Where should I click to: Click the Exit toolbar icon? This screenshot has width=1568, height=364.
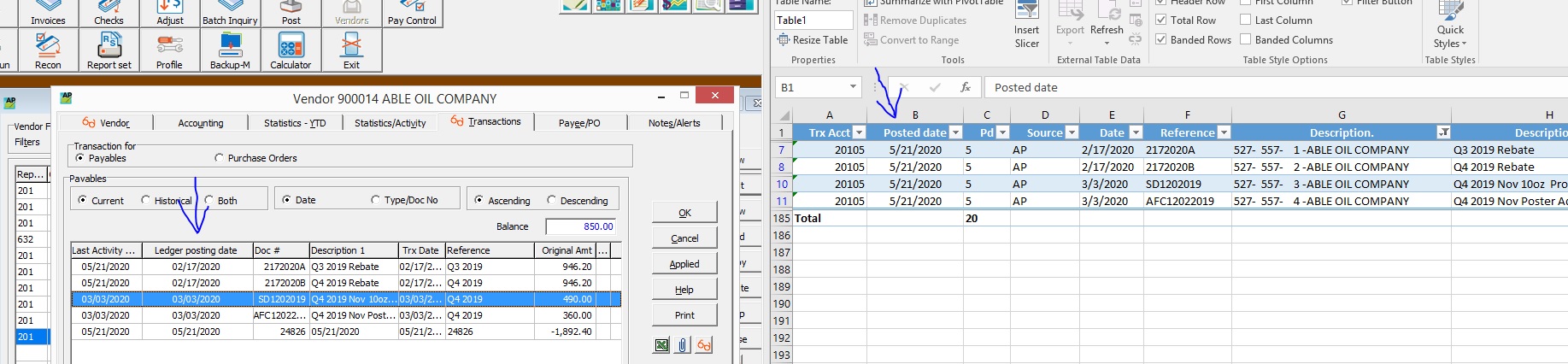[351, 50]
